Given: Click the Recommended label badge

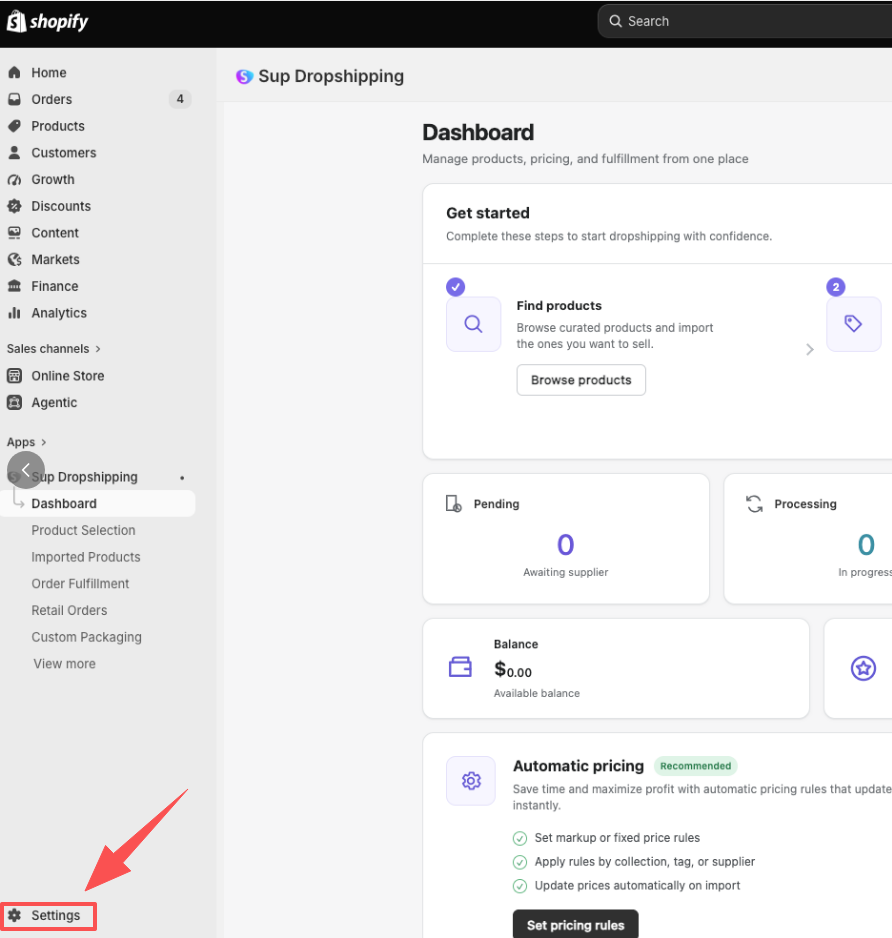Looking at the screenshot, I should [695, 766].
